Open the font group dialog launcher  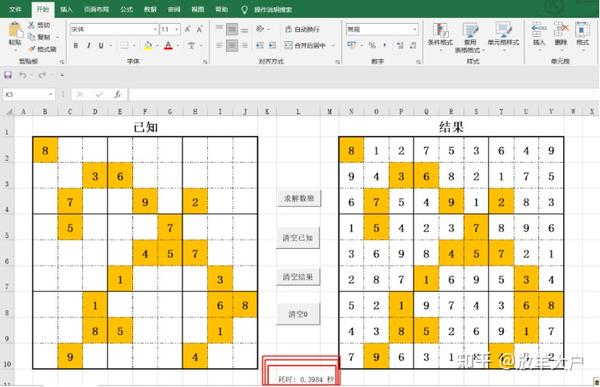[205, 62]
